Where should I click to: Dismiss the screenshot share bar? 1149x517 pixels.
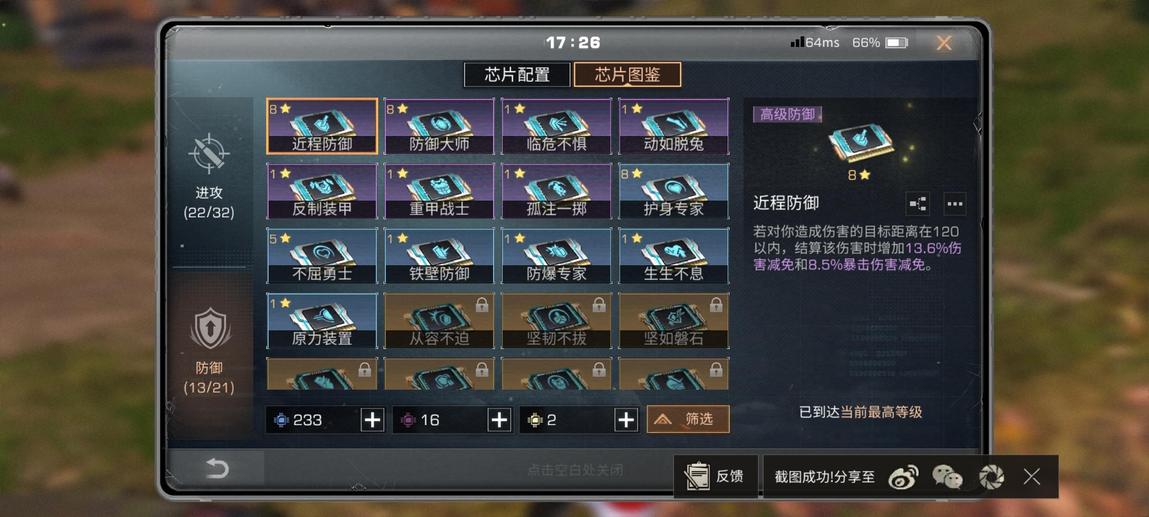1032,477
